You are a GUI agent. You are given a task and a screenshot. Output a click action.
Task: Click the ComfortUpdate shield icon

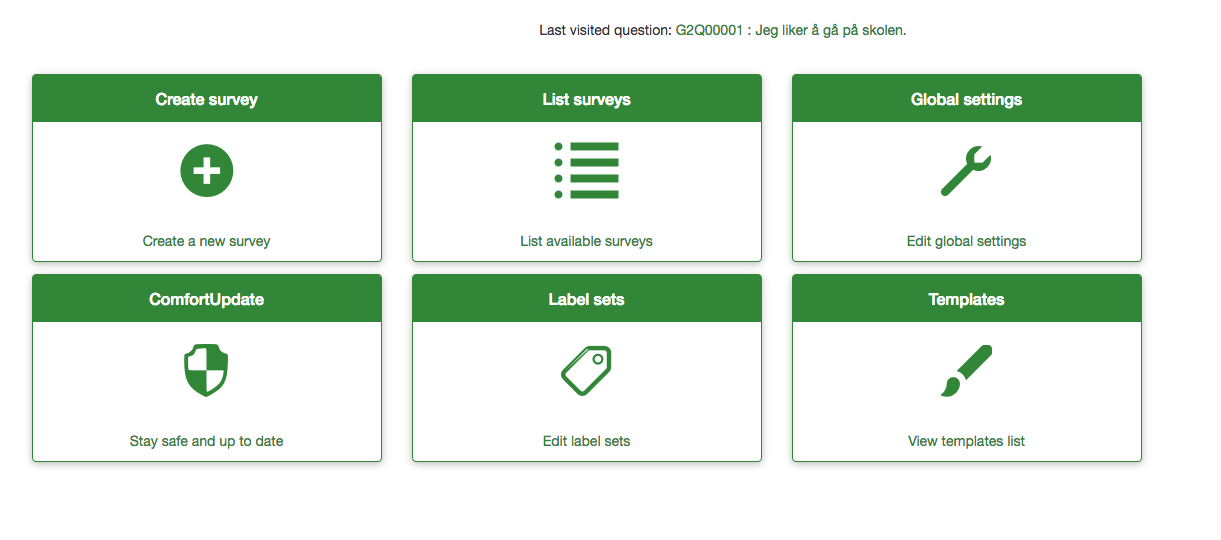tap(206, 370)
